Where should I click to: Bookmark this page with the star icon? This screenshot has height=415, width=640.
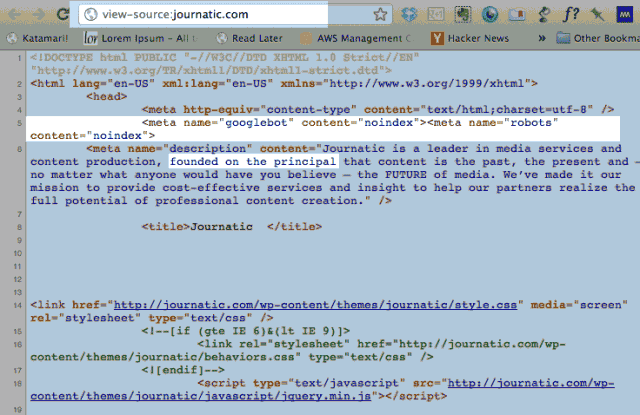click(380, 15)
